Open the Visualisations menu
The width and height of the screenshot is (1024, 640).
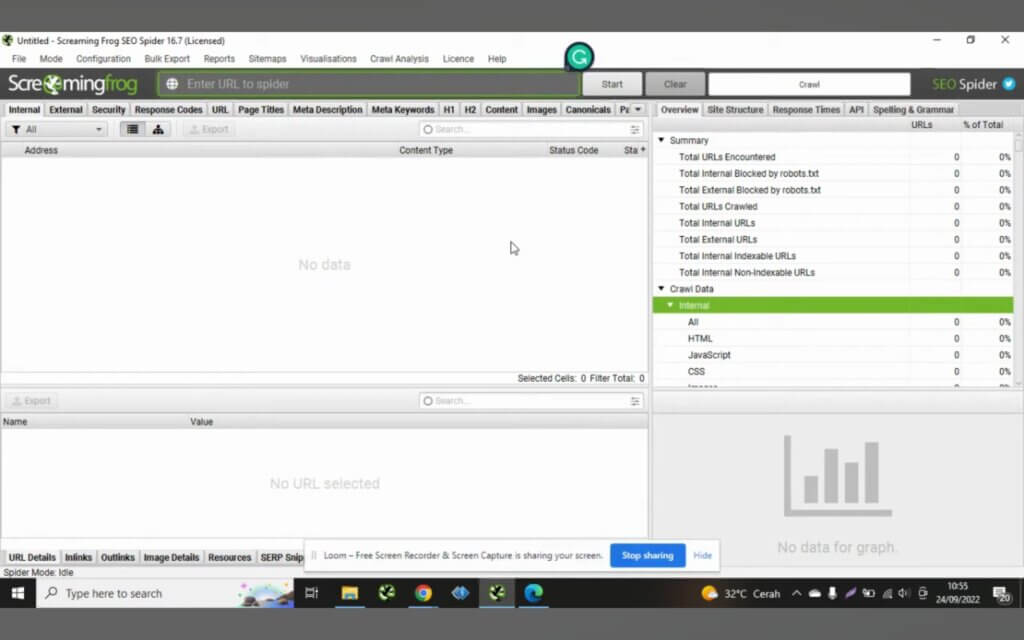coord(328,59)
